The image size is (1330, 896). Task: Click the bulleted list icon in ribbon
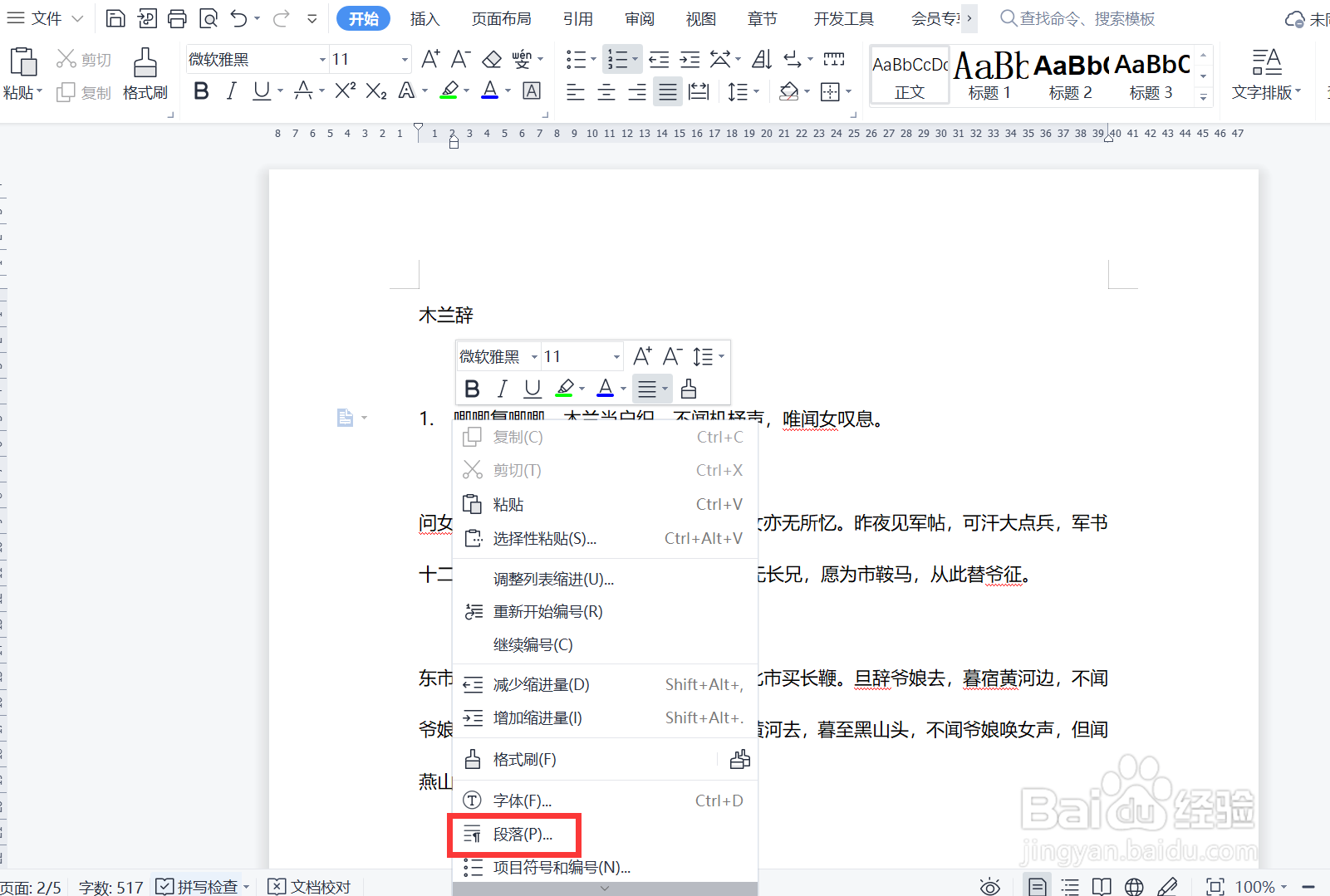pyautogui.click(x=576, y=59)
